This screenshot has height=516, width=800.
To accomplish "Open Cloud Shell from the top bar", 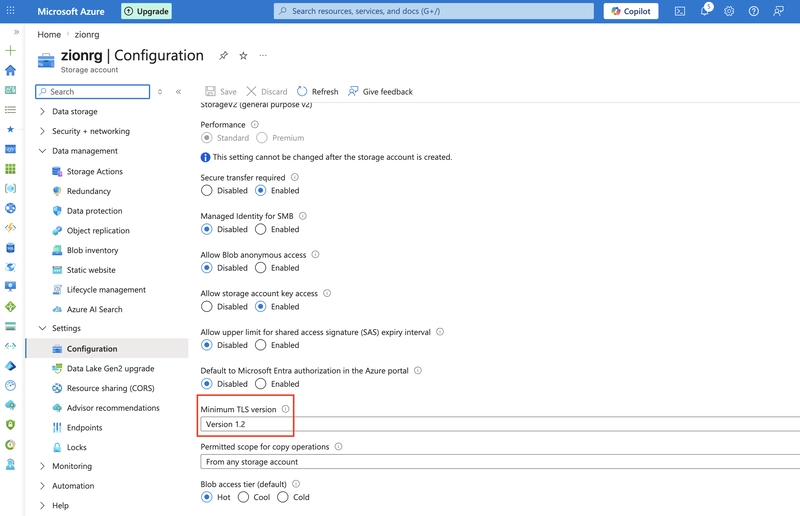I will click(x=680, y=11).
